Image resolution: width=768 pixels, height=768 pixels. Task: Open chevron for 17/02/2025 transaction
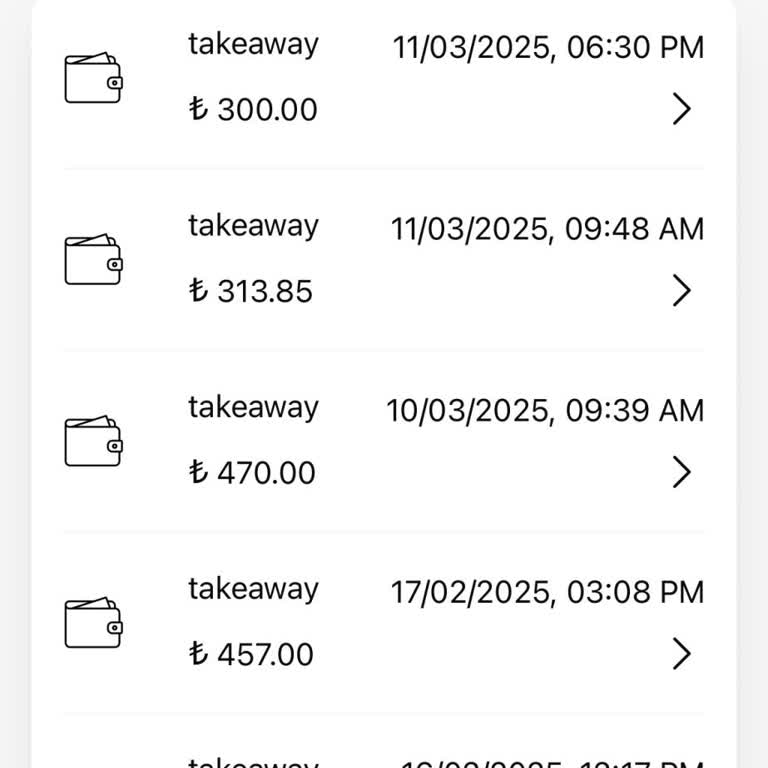[x=681, y=653]
